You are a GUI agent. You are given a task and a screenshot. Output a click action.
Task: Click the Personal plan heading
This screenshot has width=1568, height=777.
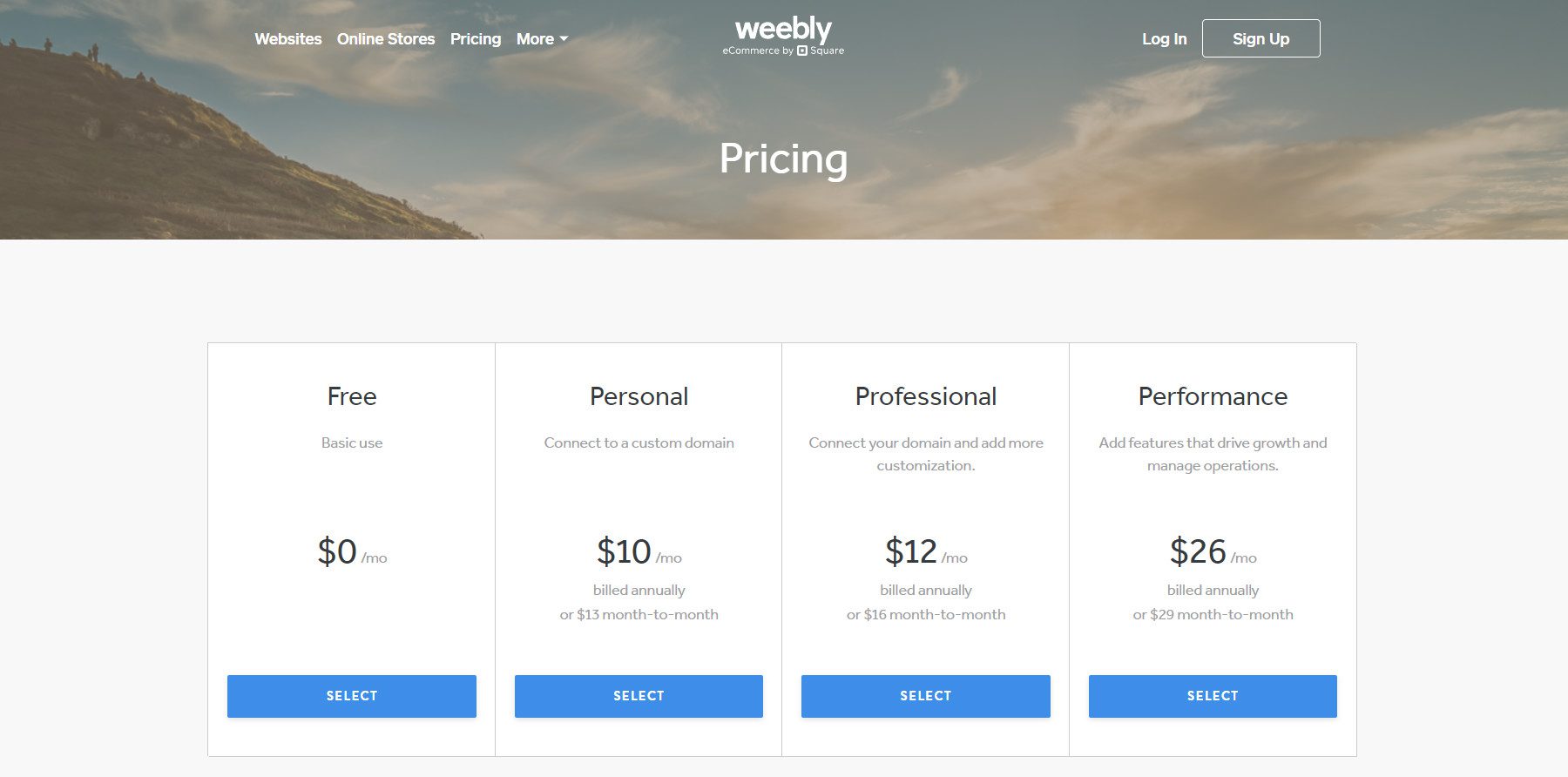(638, 396)
